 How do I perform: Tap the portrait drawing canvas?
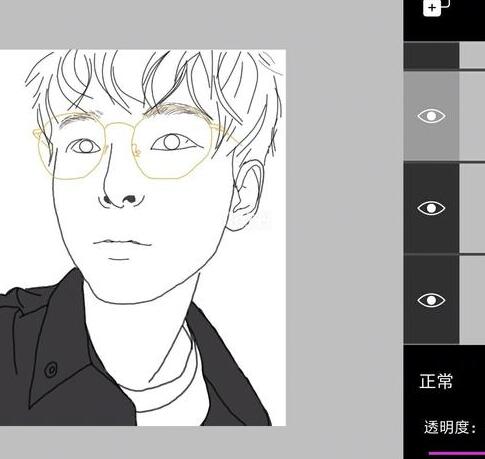(143, 237)
